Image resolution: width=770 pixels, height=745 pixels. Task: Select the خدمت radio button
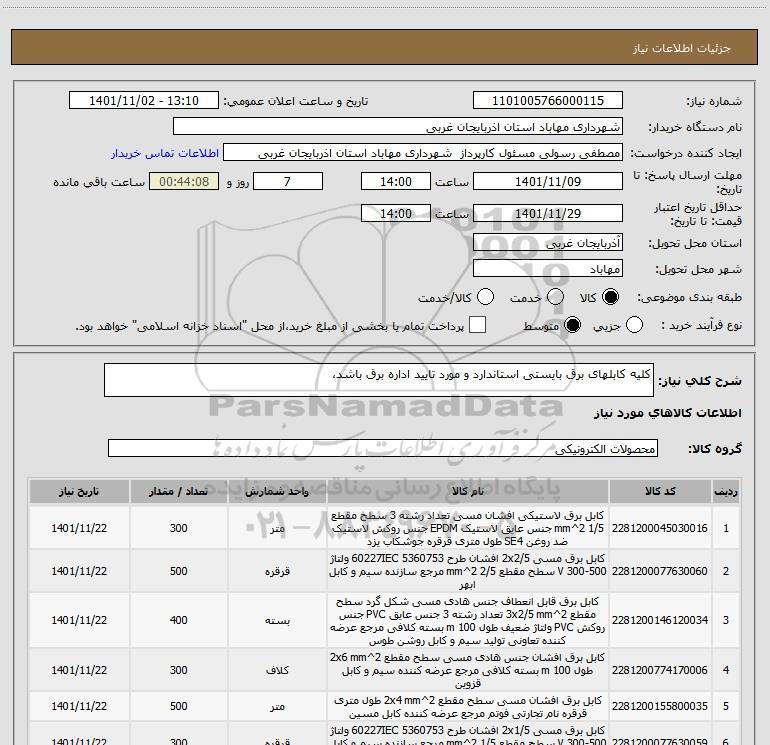[555, 297]
